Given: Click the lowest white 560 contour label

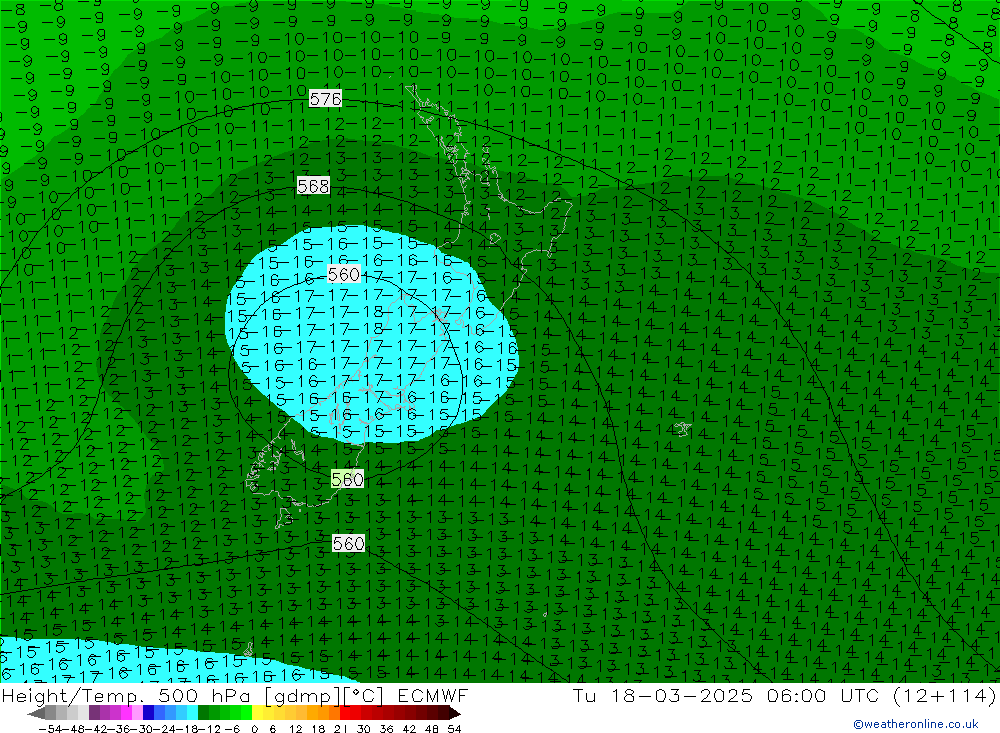Looking at the screenshot, I should 348,544.
